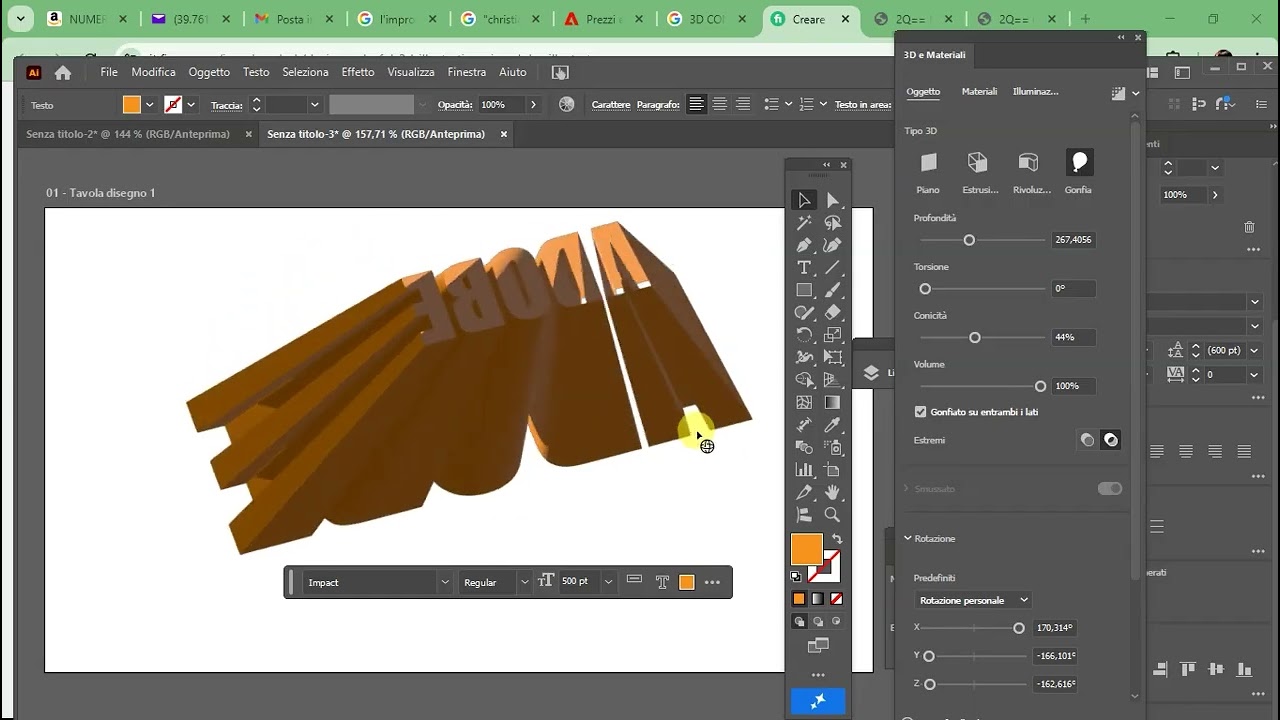Select the Magic Wand tool

804,223
